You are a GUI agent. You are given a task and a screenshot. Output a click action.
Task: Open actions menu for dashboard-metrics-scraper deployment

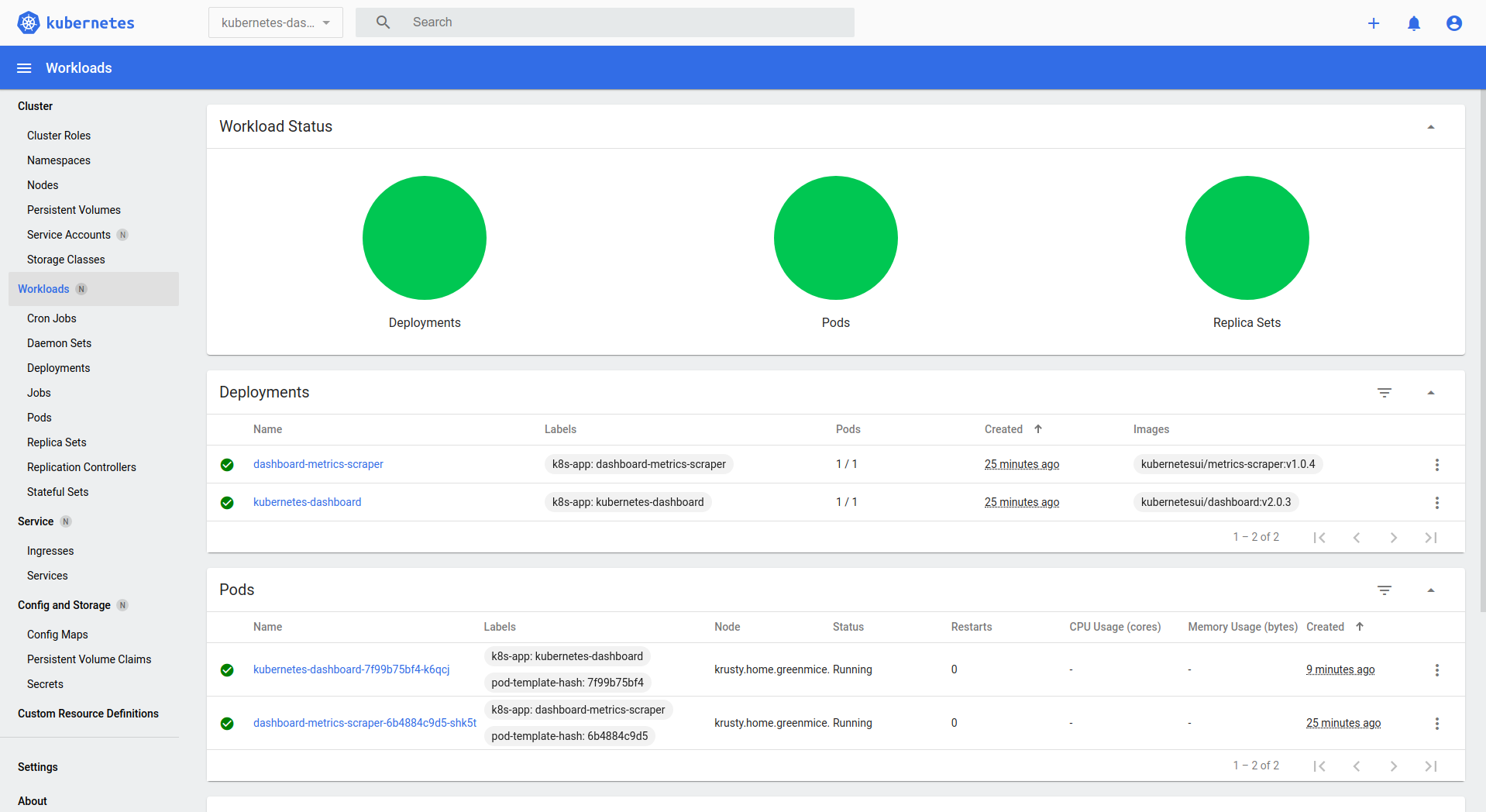(x=1437, y=465)
